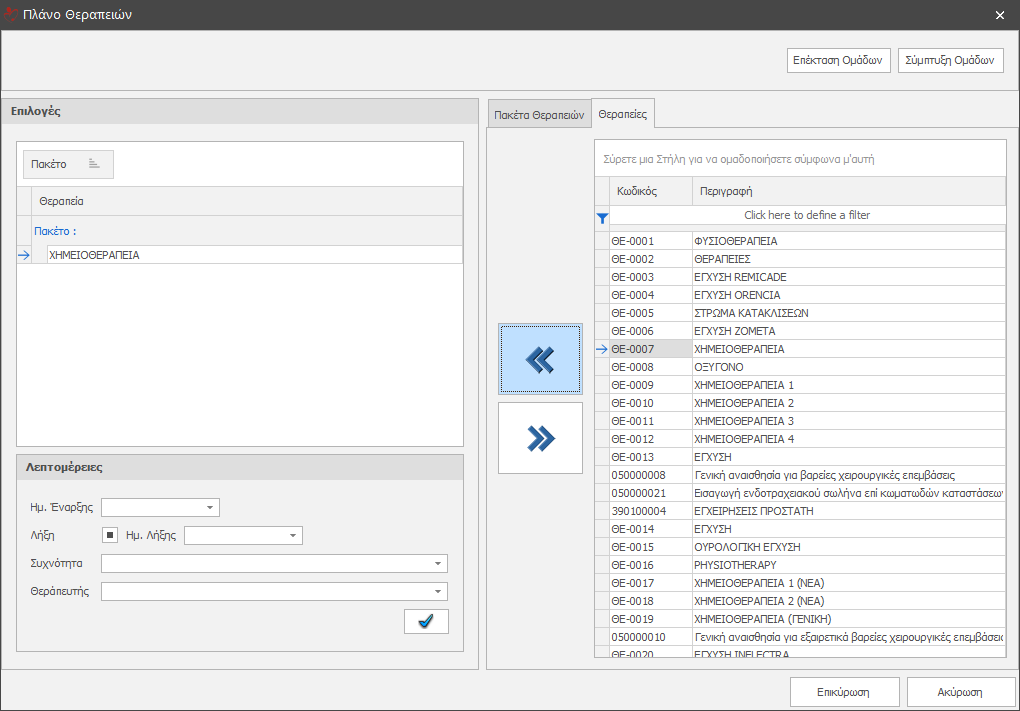The height and width of the screenshot is (711, 1020).
Task: Click the filter funnel icon in grid
Action: 602,216
